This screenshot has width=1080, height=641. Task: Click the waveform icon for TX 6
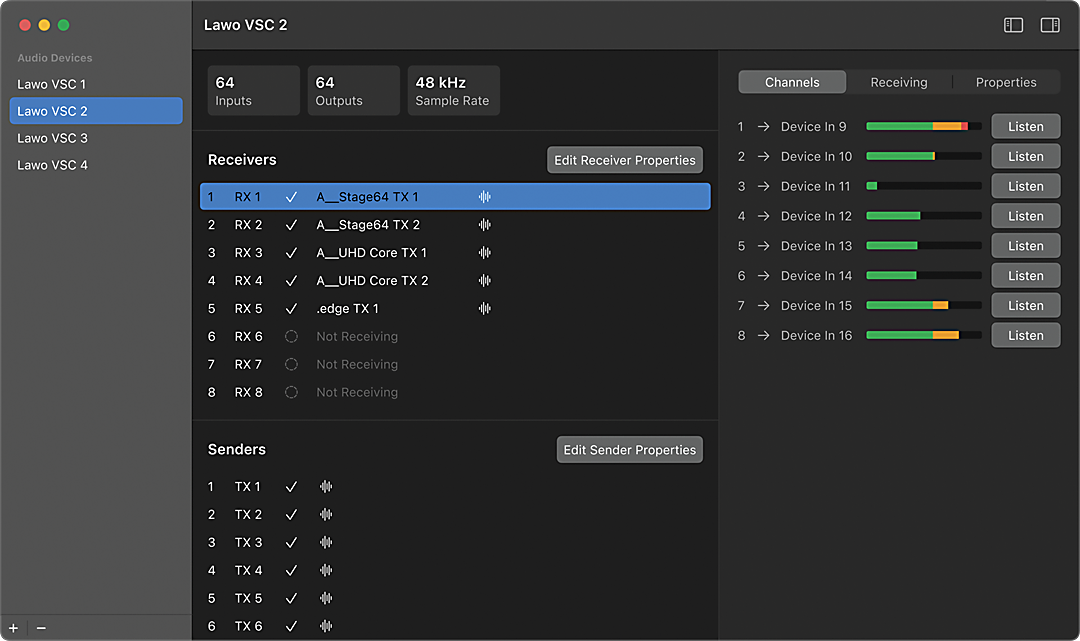(x=326, y=626)
